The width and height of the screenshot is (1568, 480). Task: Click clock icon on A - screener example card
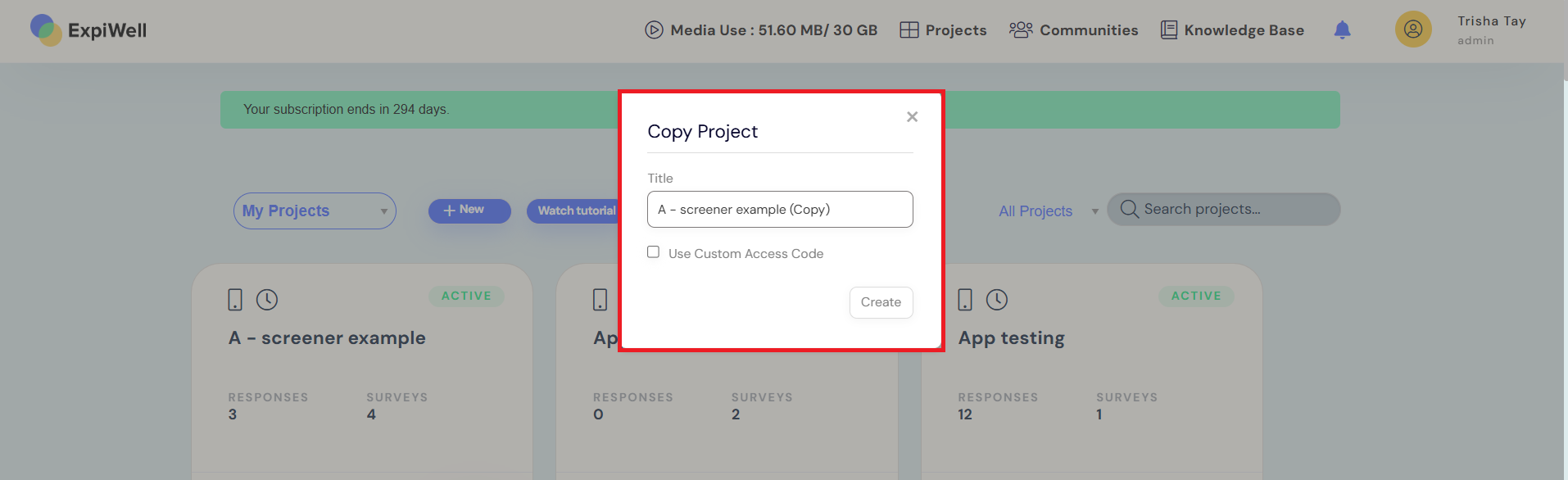pos(267,300)
